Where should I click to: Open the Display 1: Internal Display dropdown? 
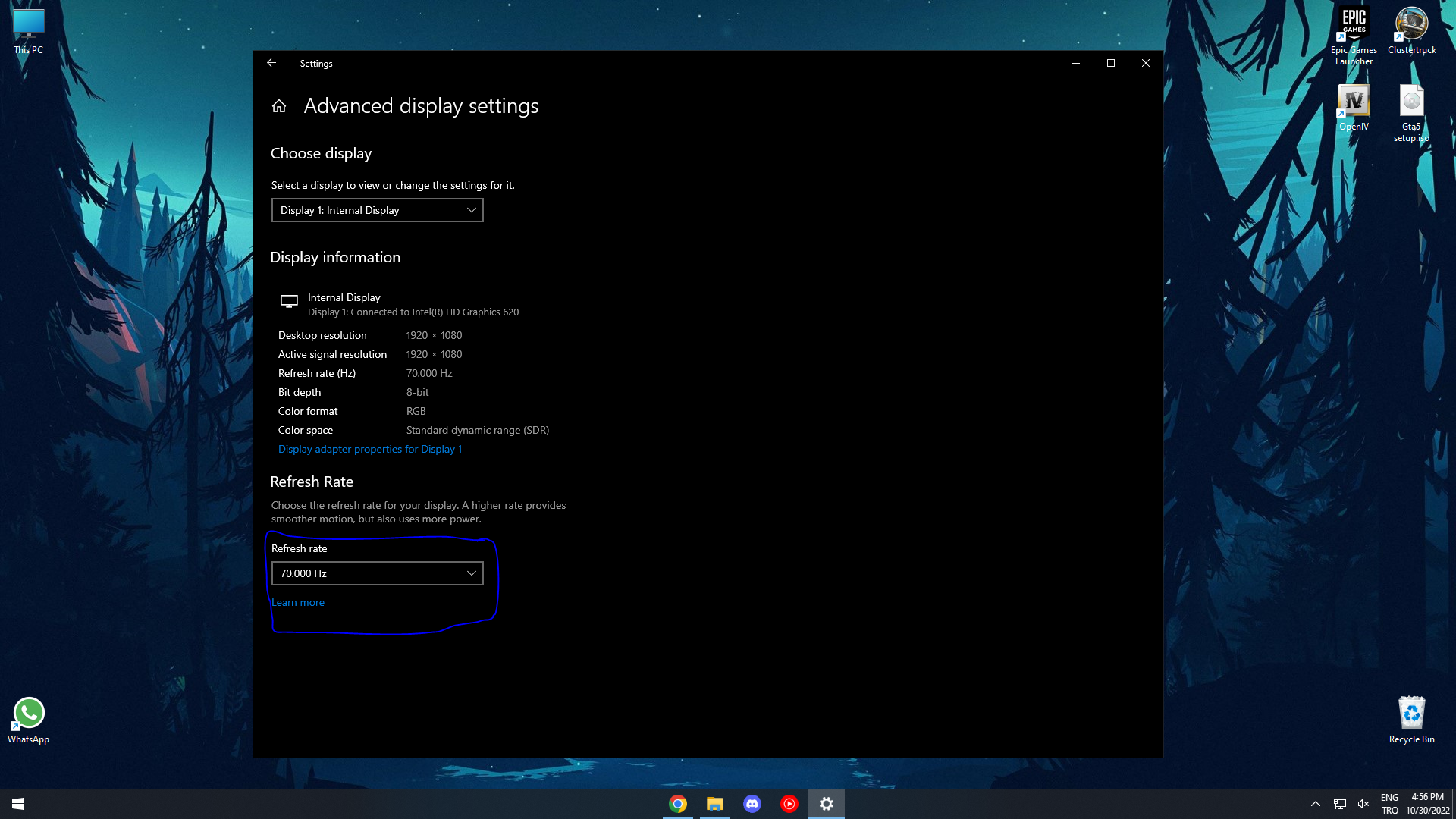(377, 210)
